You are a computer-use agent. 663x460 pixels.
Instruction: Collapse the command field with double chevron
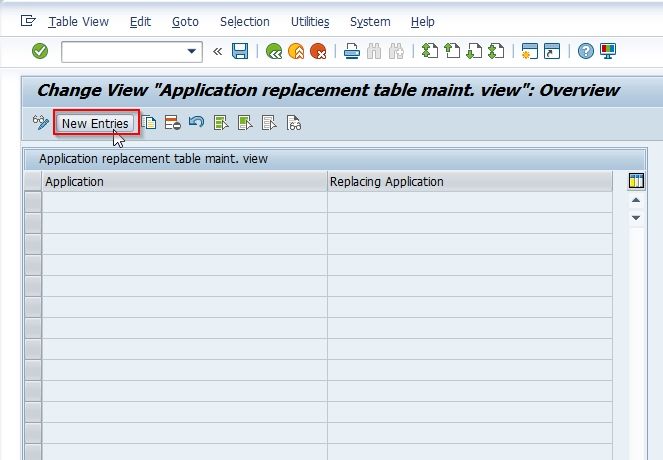pos(217,52)
